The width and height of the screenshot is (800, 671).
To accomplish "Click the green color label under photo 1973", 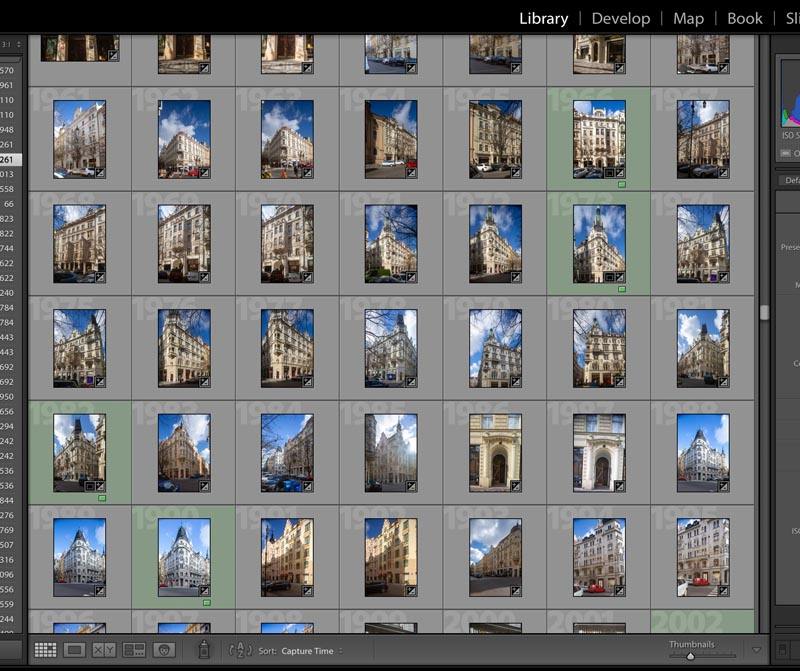I will (621, 289).
